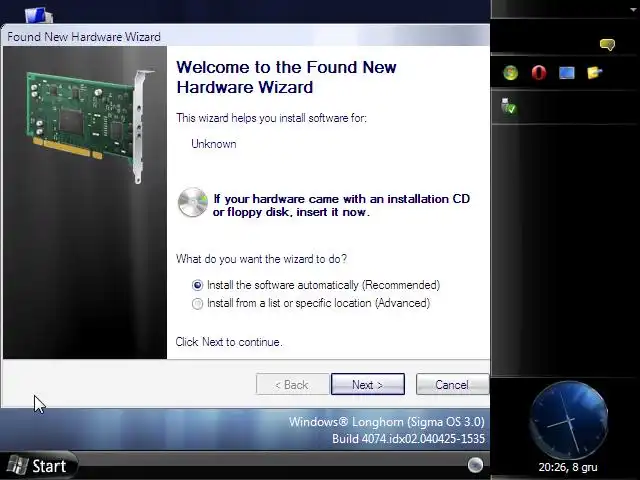Click the analog clock in sidebar

click(x=569, y=420)
